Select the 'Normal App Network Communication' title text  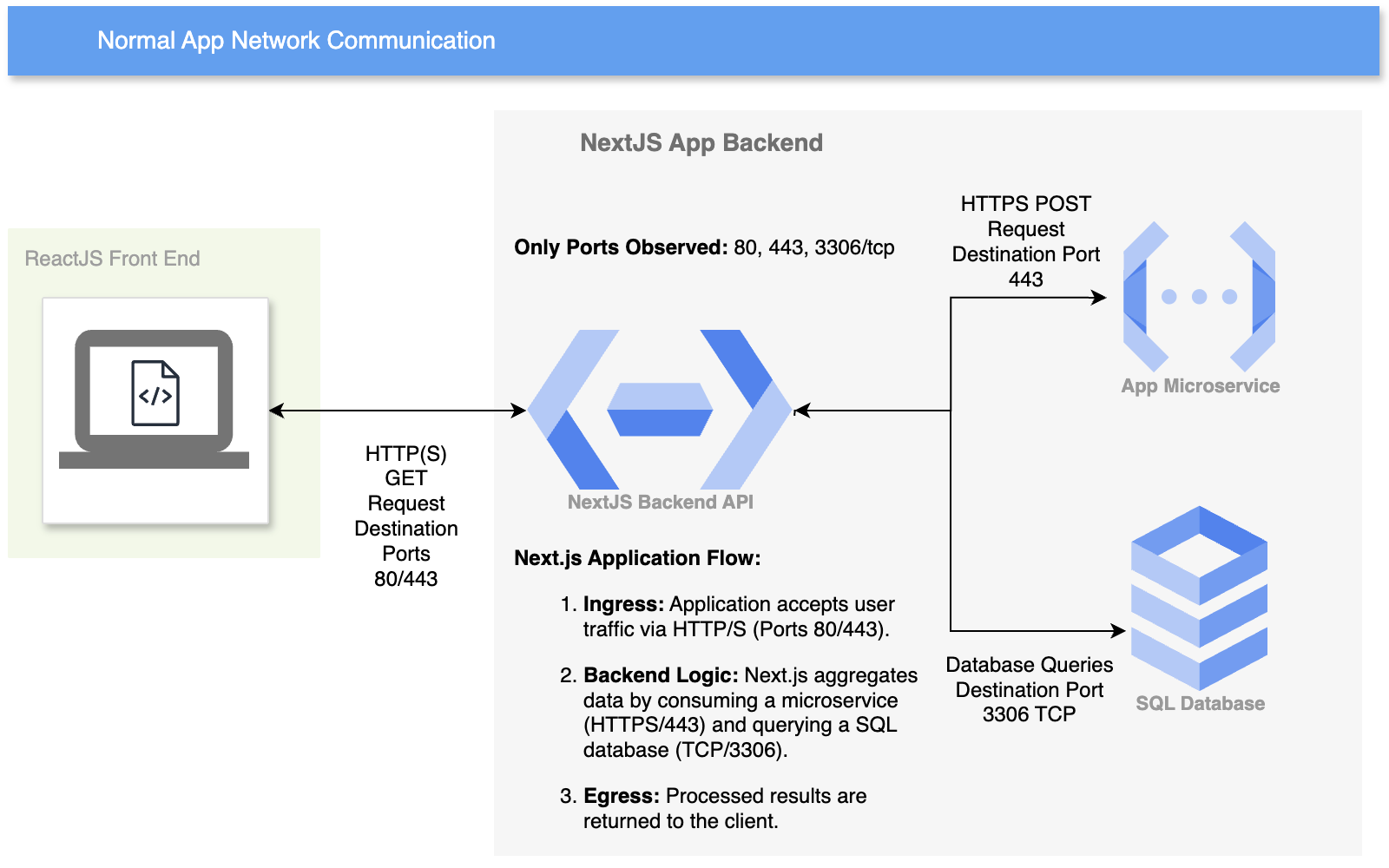point(296,41)
